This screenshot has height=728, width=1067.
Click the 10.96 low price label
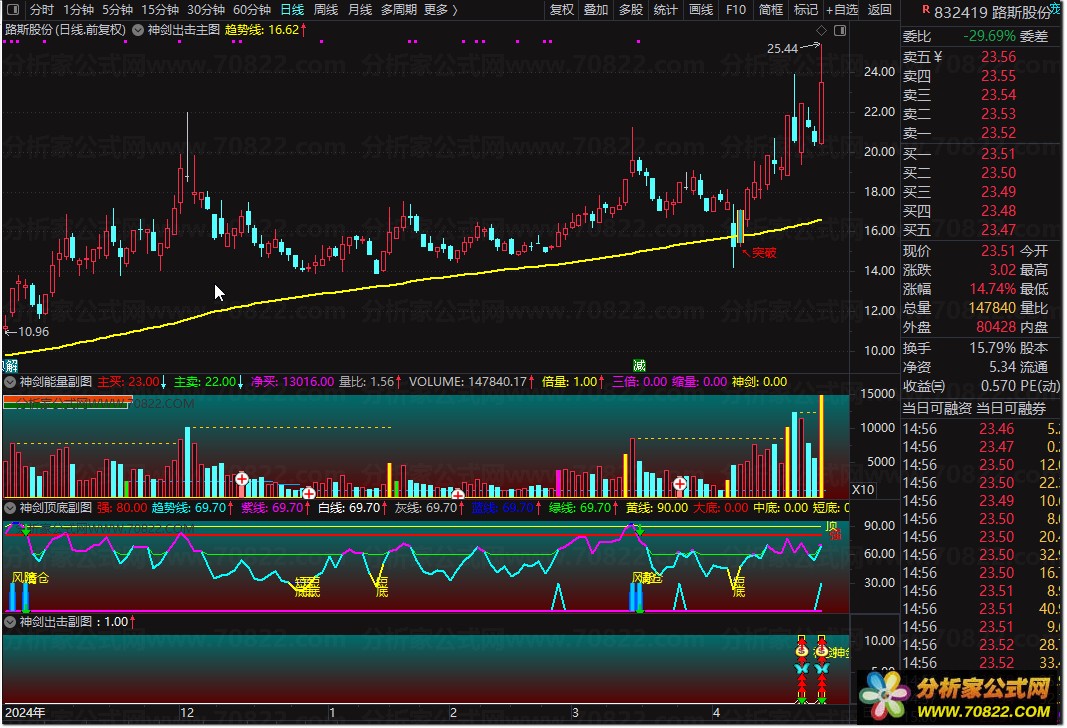pyautogui.click(x=33, y=332)
